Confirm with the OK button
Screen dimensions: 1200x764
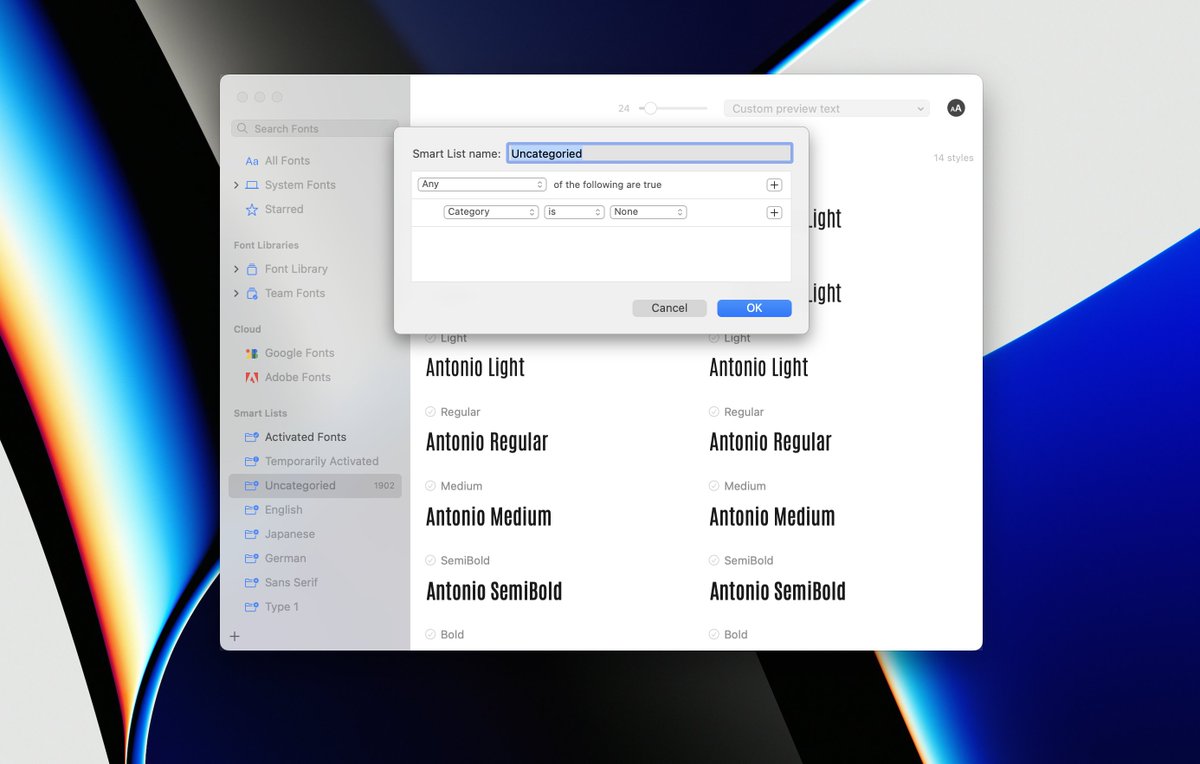754,308
